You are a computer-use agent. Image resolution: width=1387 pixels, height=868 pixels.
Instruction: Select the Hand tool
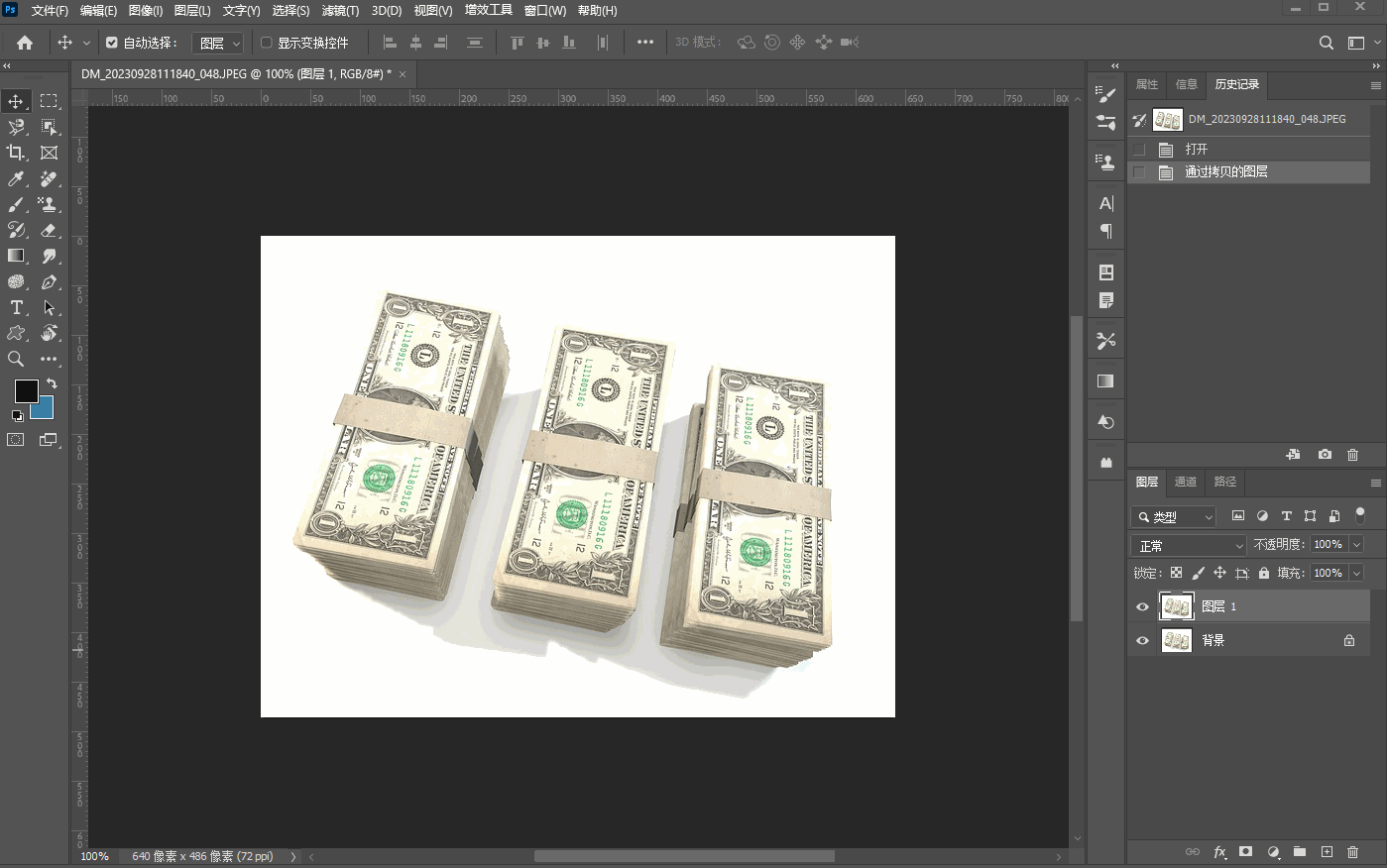tap(49, 333)
